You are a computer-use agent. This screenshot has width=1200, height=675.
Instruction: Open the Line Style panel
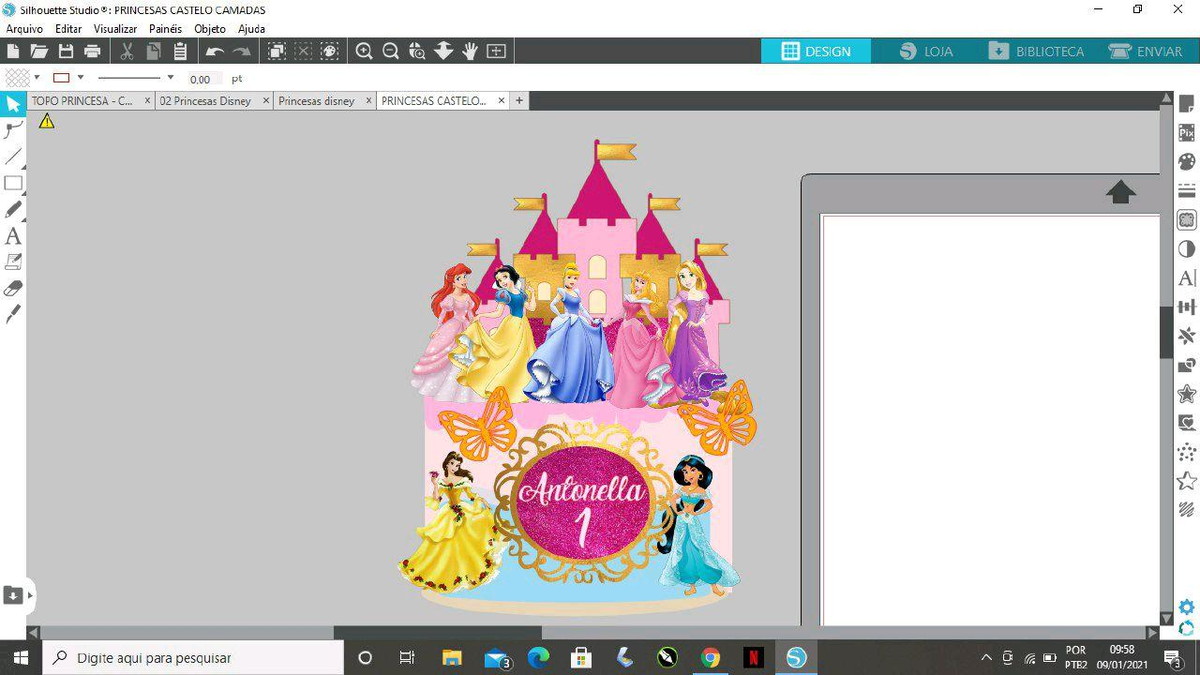1187,191
